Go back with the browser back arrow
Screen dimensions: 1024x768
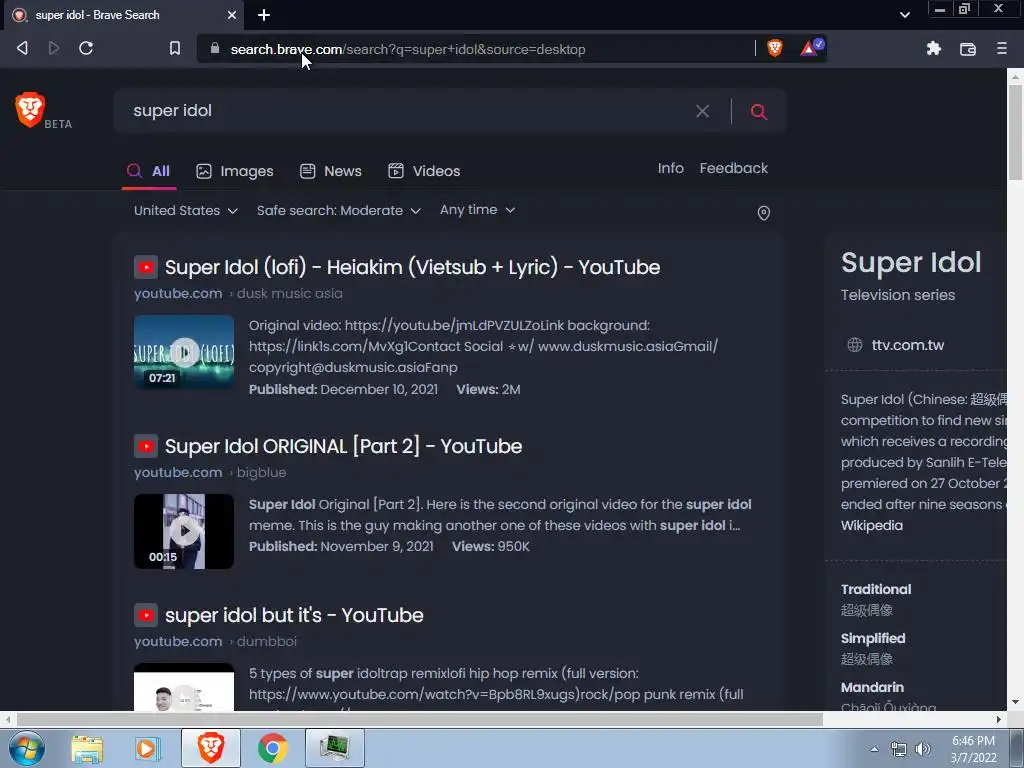[22, 48]
